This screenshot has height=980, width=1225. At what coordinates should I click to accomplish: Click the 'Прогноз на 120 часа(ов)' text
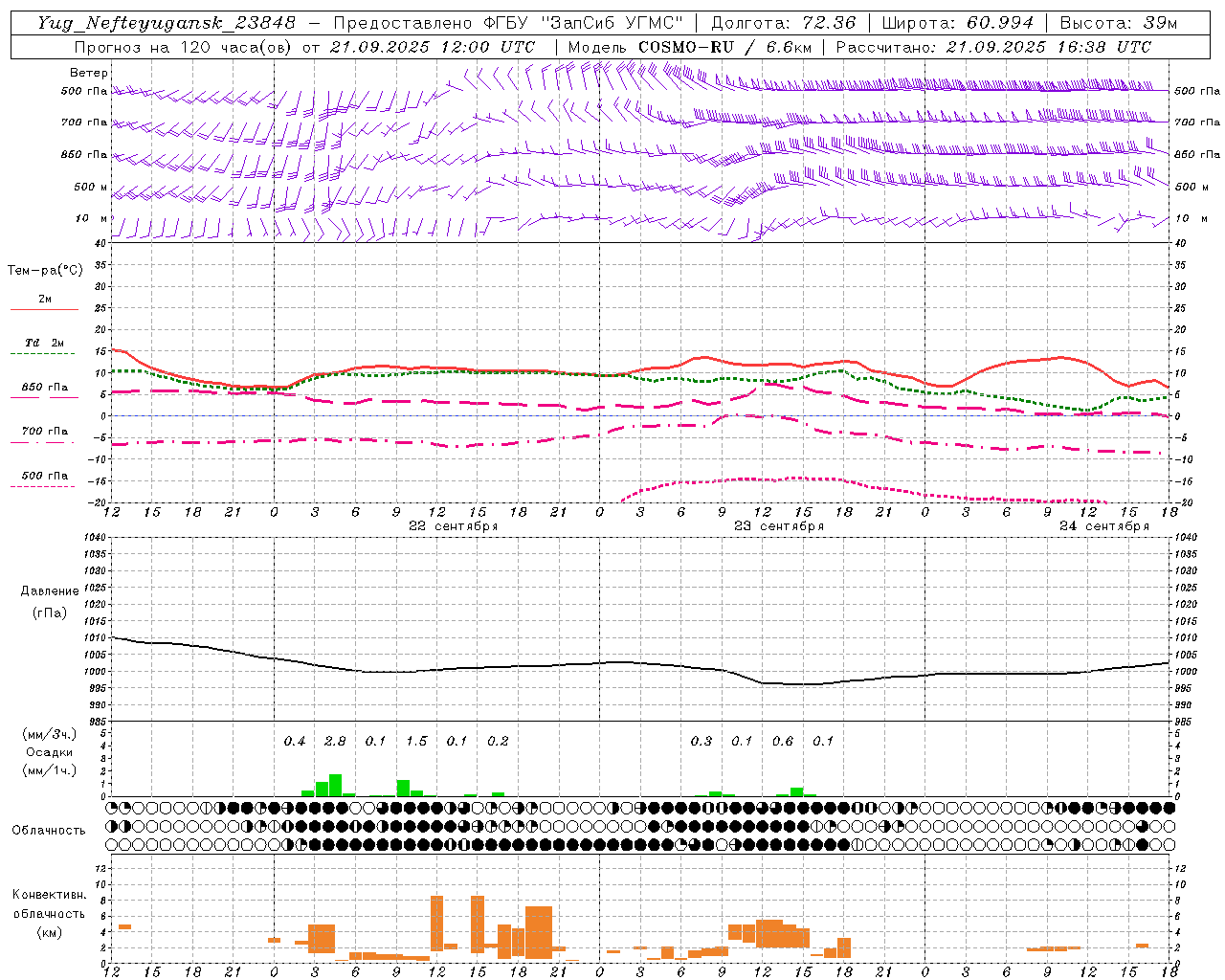click(184, 47)
